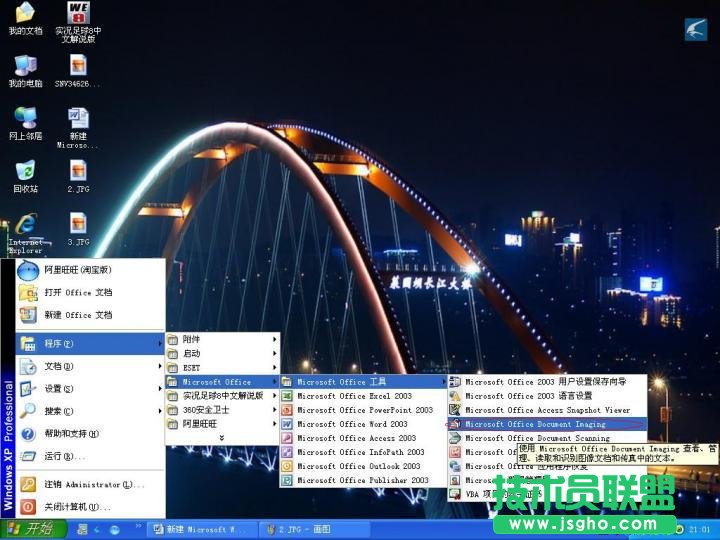
Task: Launch Microsoft Office Publisher 2003
Action: click(x=364, y=480)
